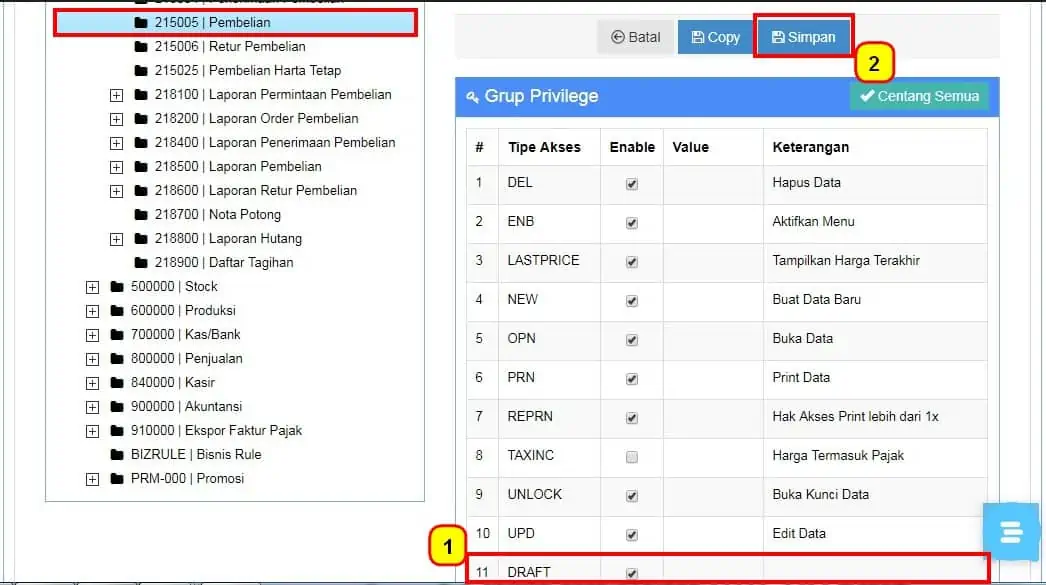Click folder icon beside 500000 Stock
Viewport: 1046px width, 585px height.
pos(117,287)
